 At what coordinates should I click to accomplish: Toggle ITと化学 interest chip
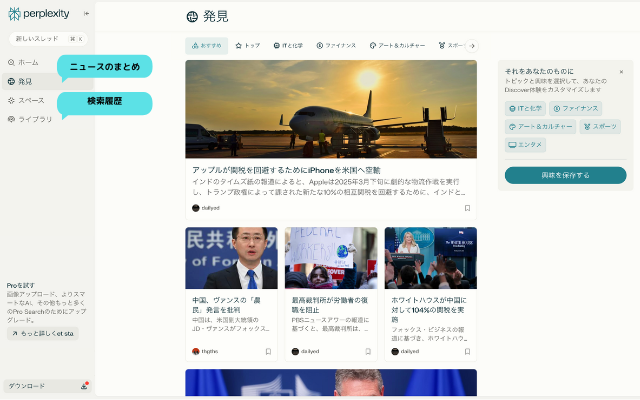coord(525,109)
